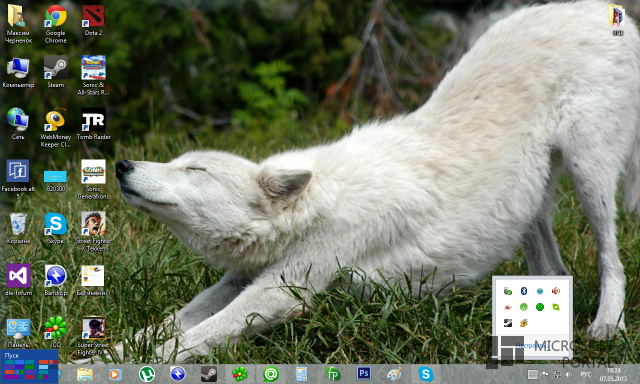640x384 pixels.
Task: Open the dle-forum Visual Studio shortcut
Action: click(18, 280)
